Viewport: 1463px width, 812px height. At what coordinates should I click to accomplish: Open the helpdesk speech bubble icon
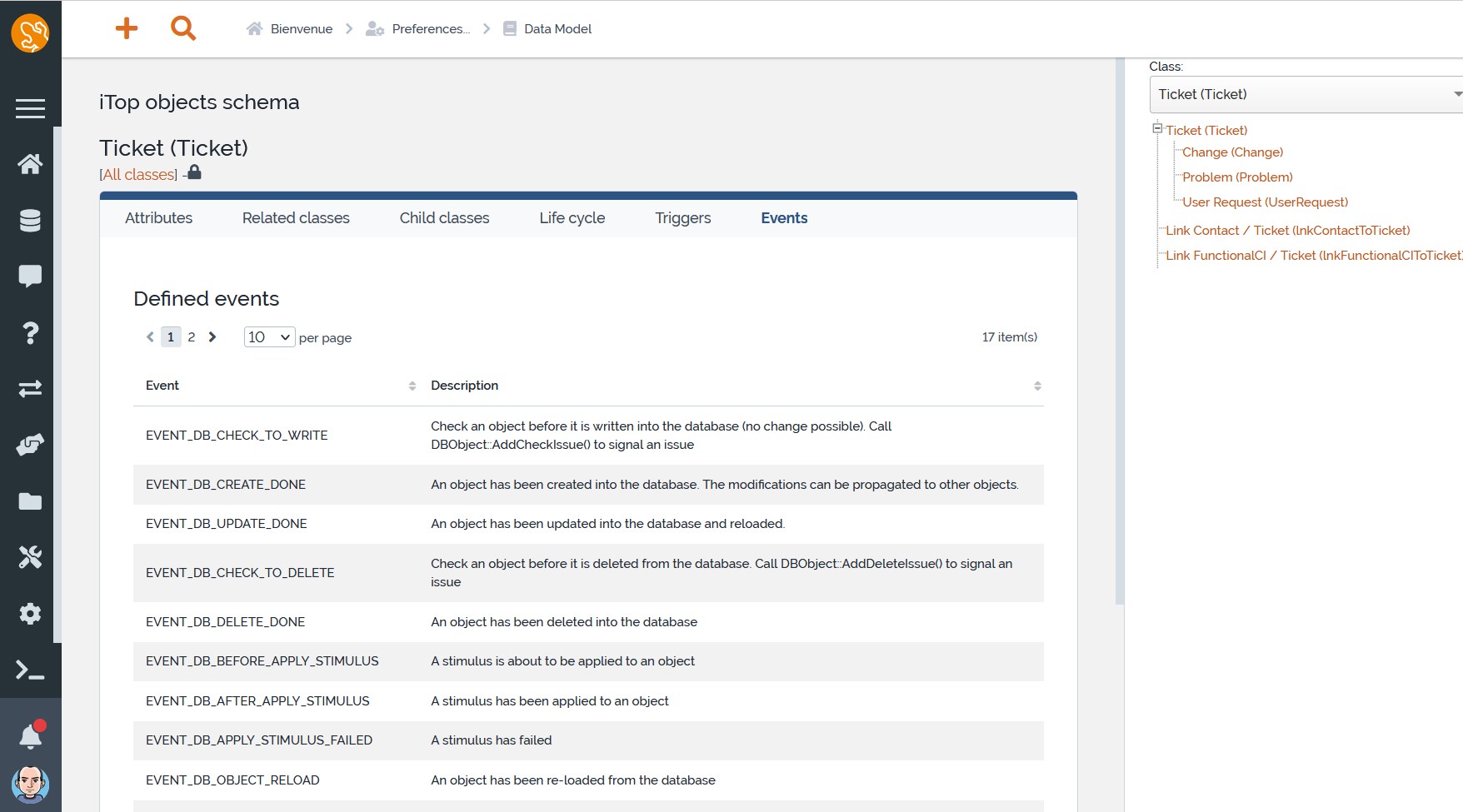tap(30, 276)
